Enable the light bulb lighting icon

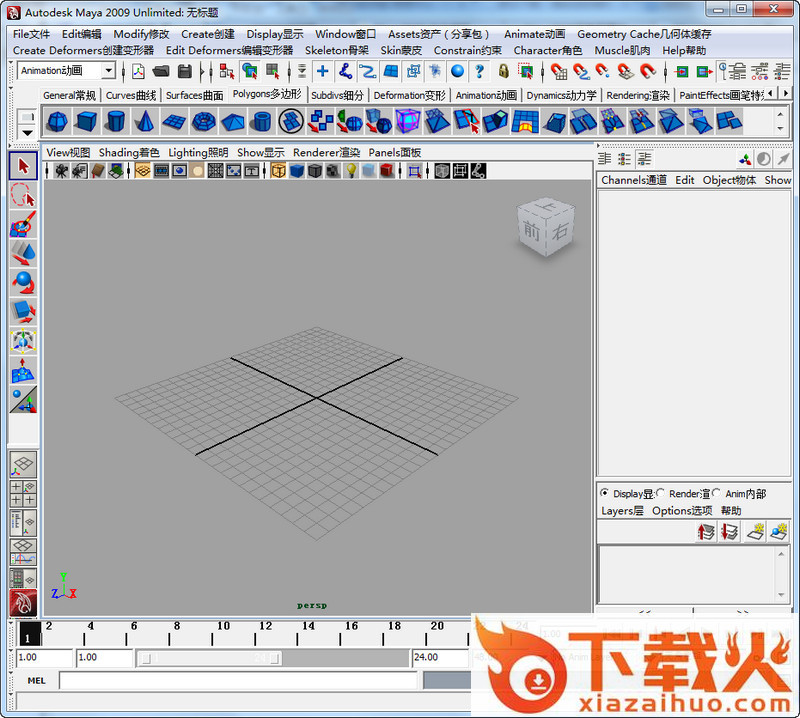[x=351, y=171]
